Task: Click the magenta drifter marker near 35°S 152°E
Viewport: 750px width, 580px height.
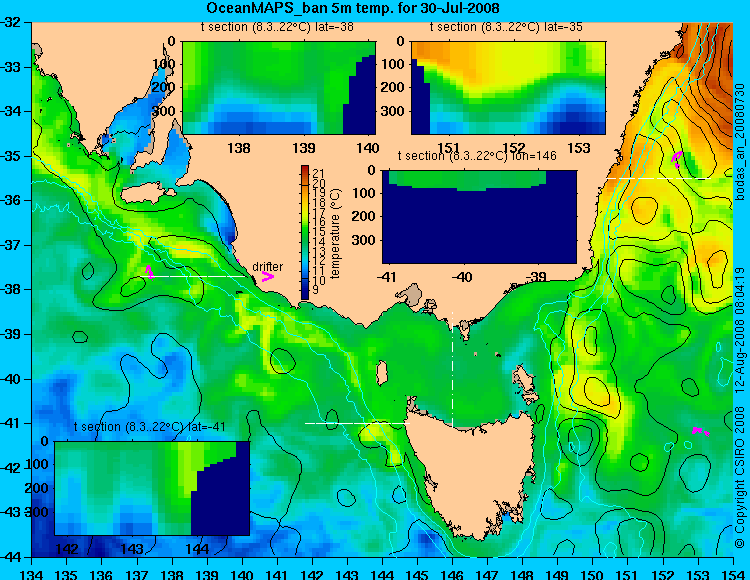Action: 676,158
